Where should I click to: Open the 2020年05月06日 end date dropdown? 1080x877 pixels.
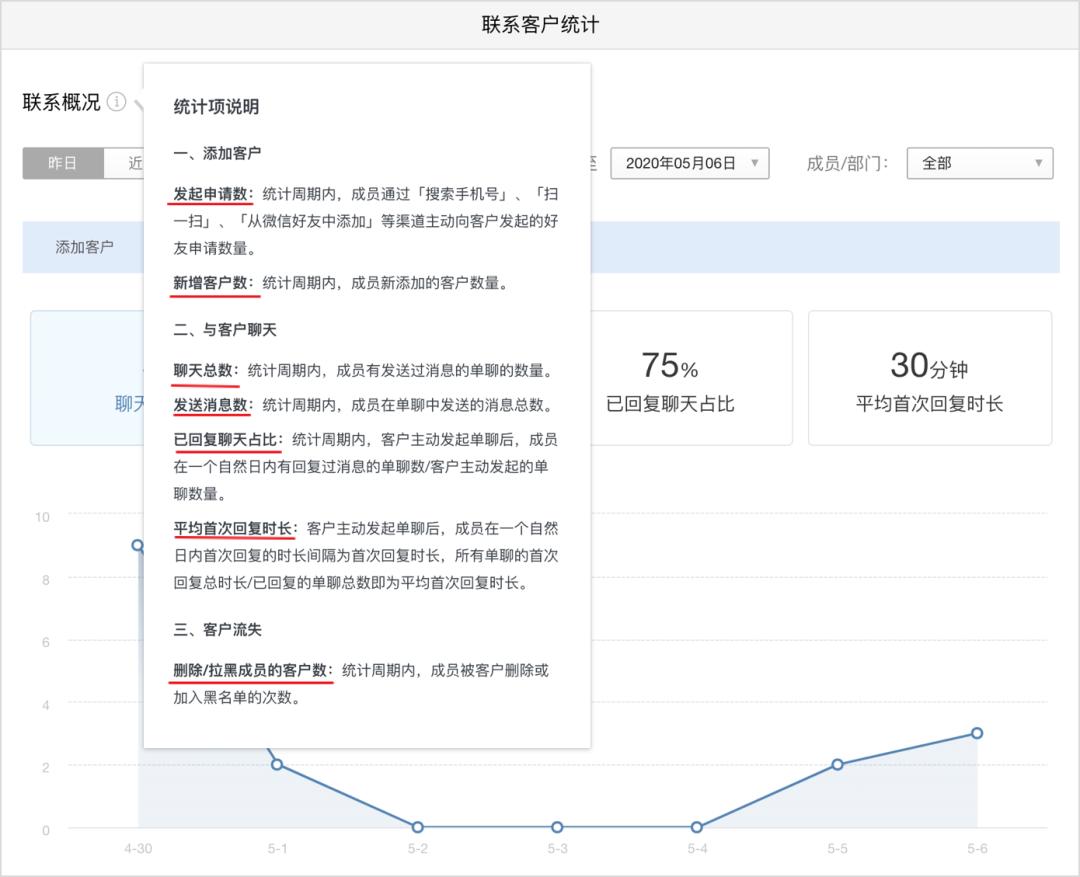coord(689,163)
